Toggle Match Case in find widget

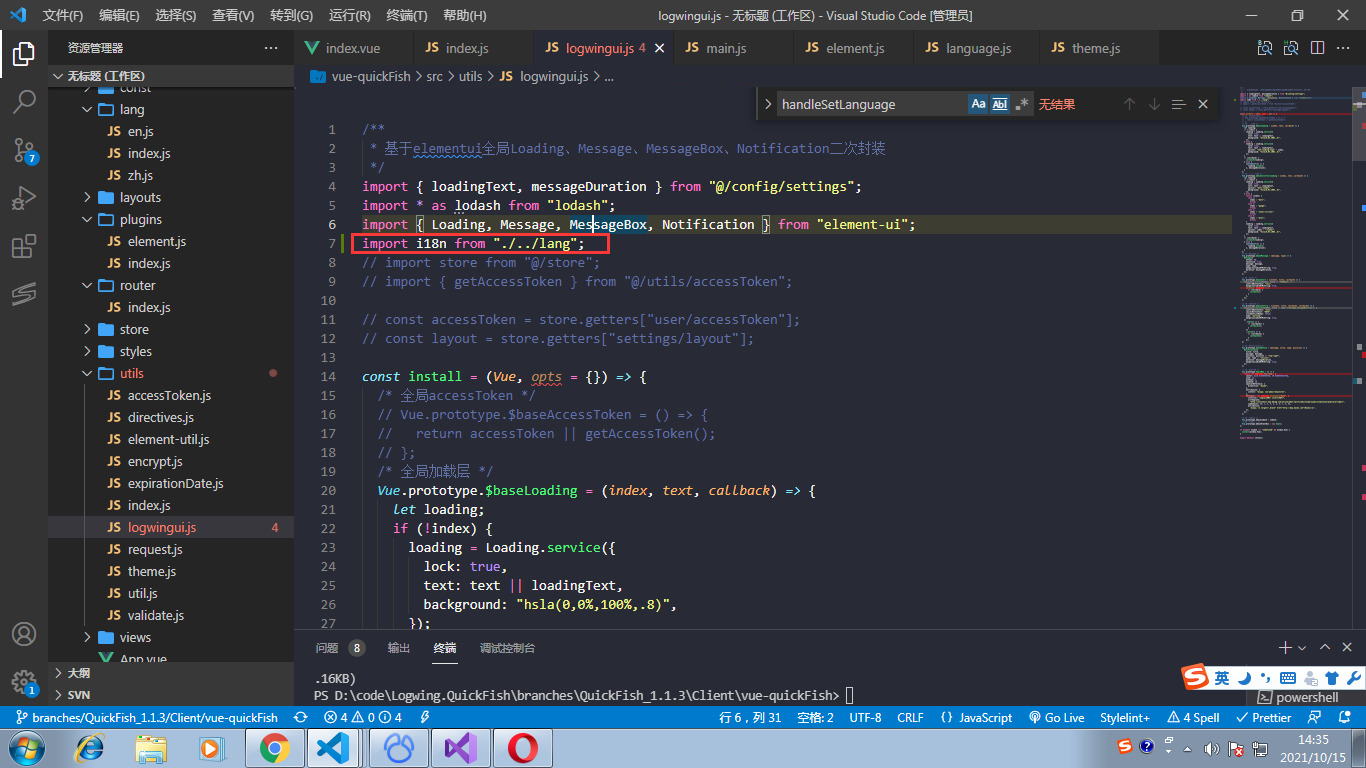(x=978, y=104)
